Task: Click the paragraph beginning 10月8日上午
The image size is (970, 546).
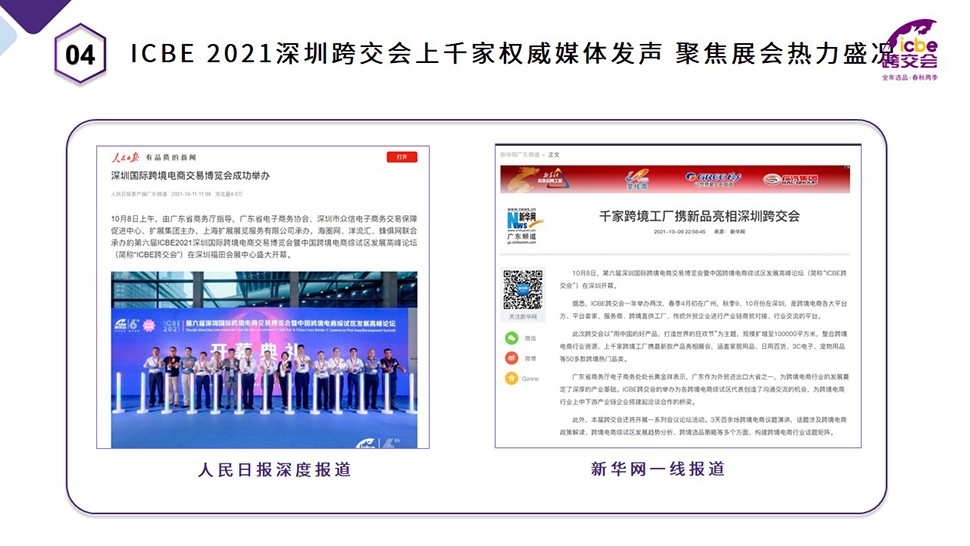Action: click(264, 237)
